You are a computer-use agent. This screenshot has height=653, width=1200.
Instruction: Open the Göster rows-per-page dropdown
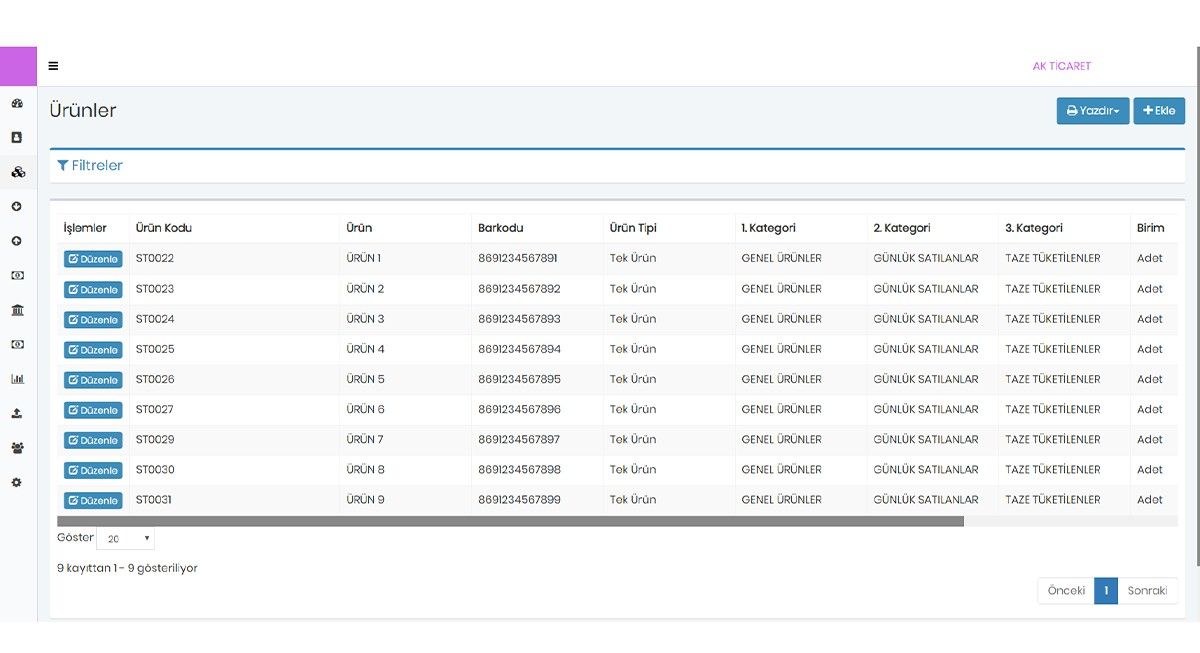pos(125,539)
